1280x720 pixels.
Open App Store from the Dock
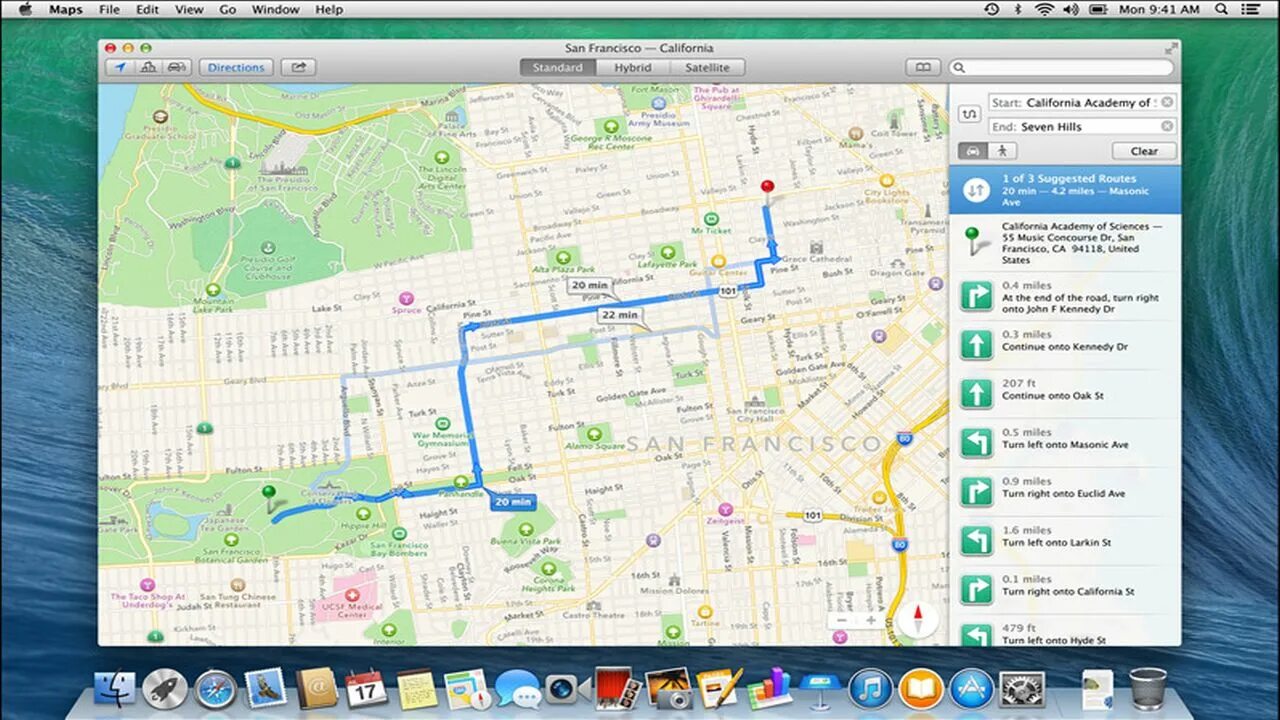(x=971, y=689)
